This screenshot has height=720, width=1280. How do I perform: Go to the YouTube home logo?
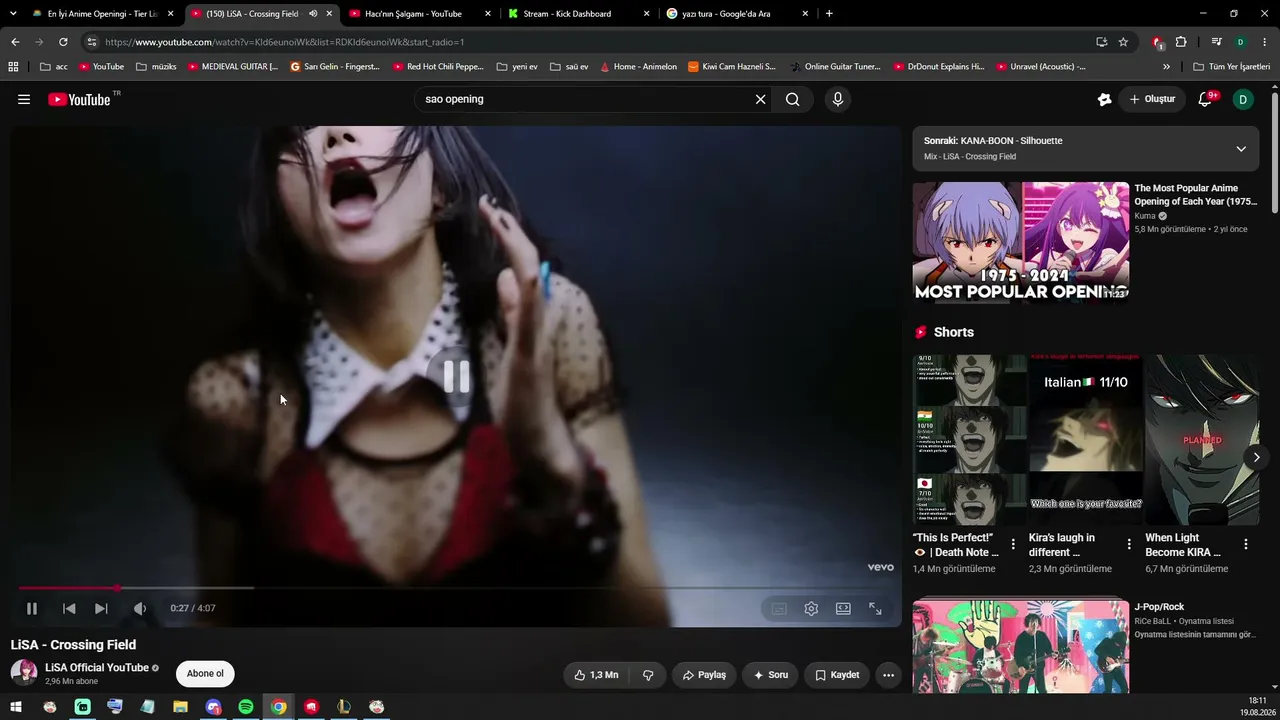[79, 99]
